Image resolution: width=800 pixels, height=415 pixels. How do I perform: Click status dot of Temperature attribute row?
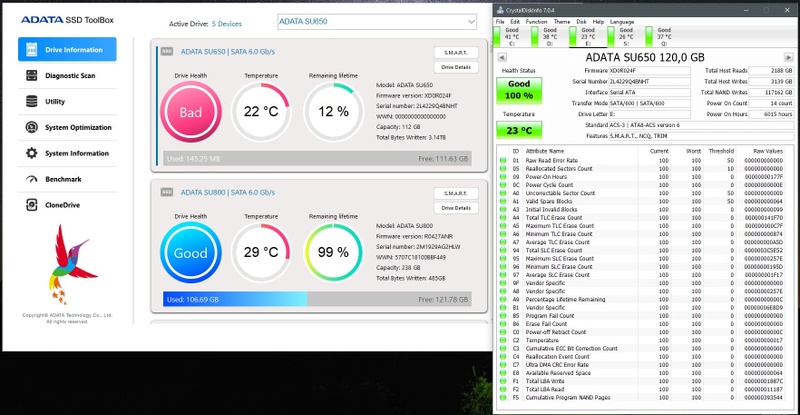503,340
